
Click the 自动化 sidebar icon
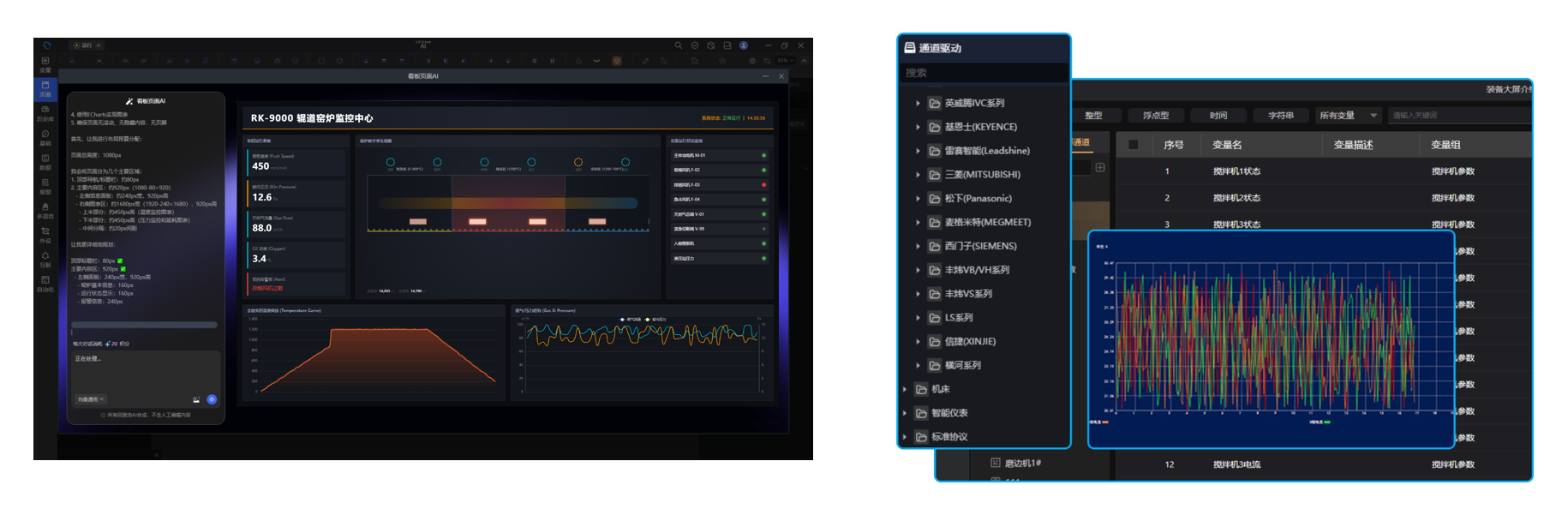(45, 284)
